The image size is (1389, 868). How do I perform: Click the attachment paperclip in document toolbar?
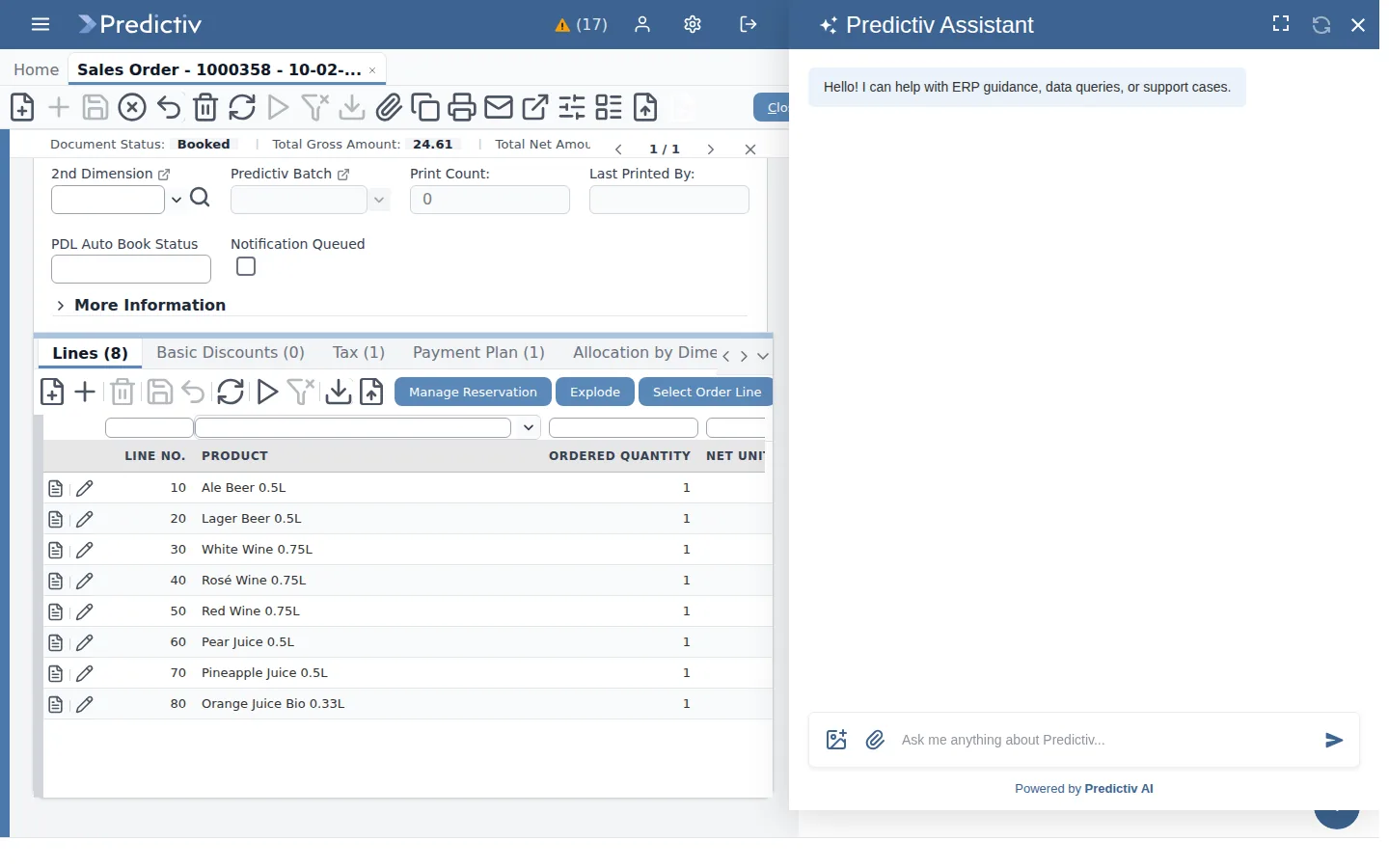[389, 107]
